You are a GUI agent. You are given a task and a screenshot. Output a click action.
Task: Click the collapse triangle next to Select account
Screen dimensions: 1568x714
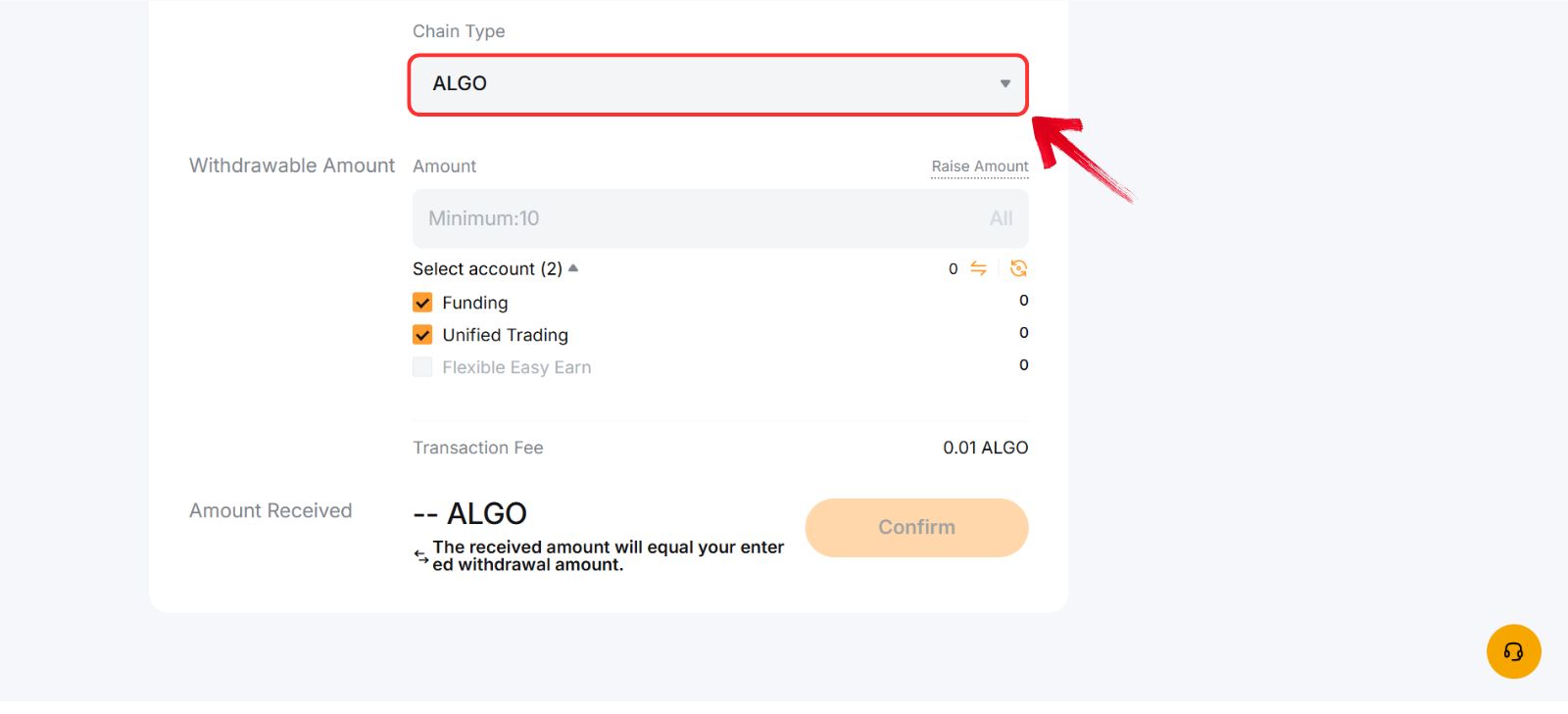click(x=574, y=266)
